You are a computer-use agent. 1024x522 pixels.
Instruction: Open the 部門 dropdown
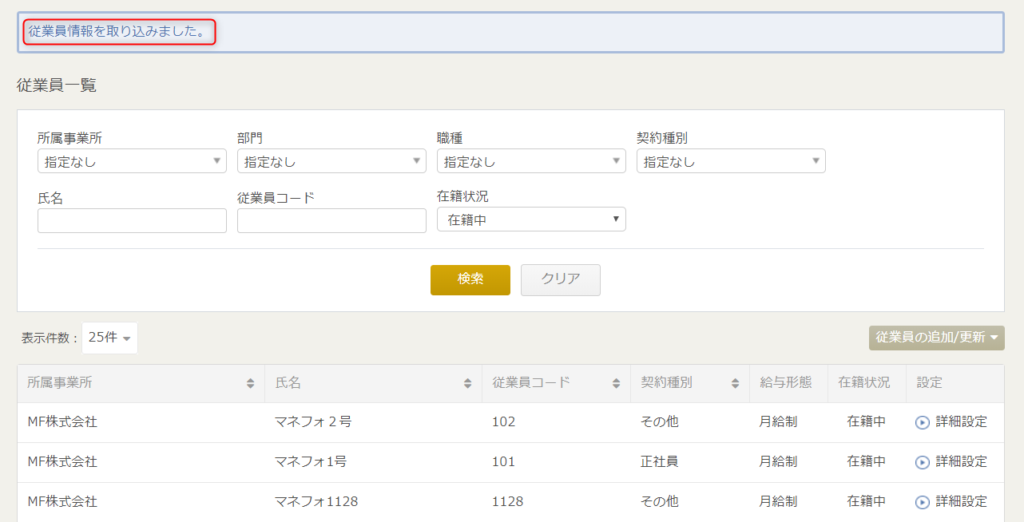(x=332, y=161)
